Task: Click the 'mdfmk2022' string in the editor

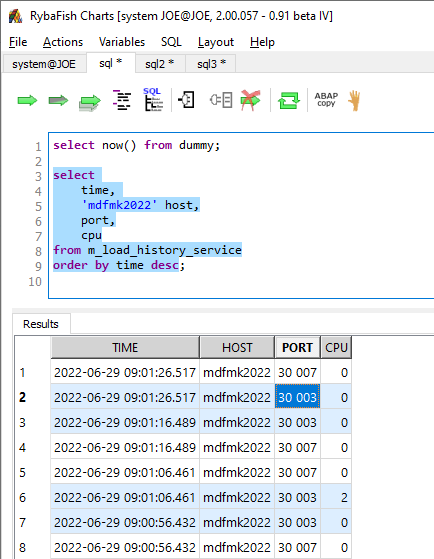Action: pyautogui.click(x=119, y=205)
